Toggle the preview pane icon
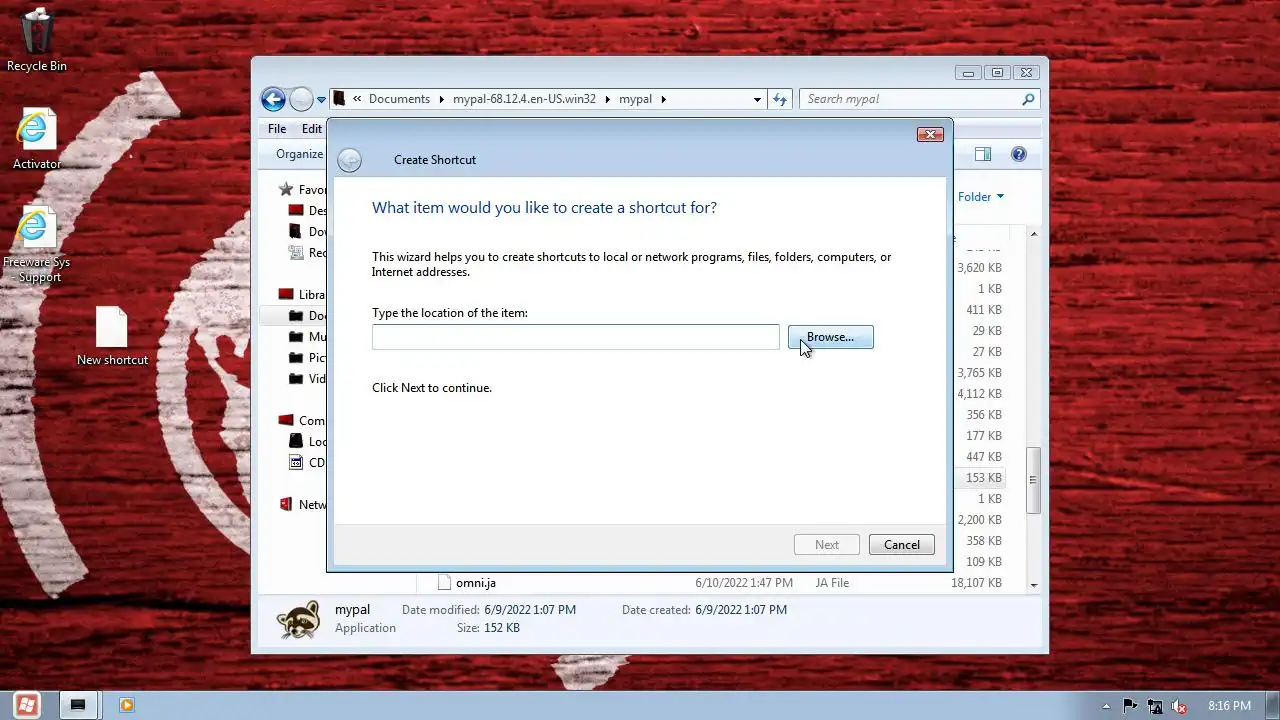1280x720 pixels. pyautogui.click(x=983, y=154)
